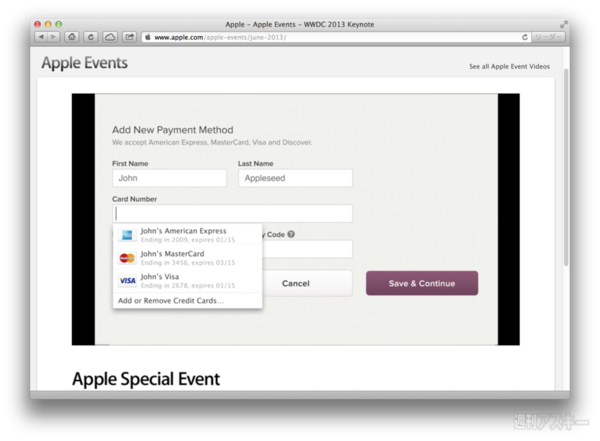600x441 pixels.
Task: Click the Add New Payment Method title
Action: tap(173, 130)
